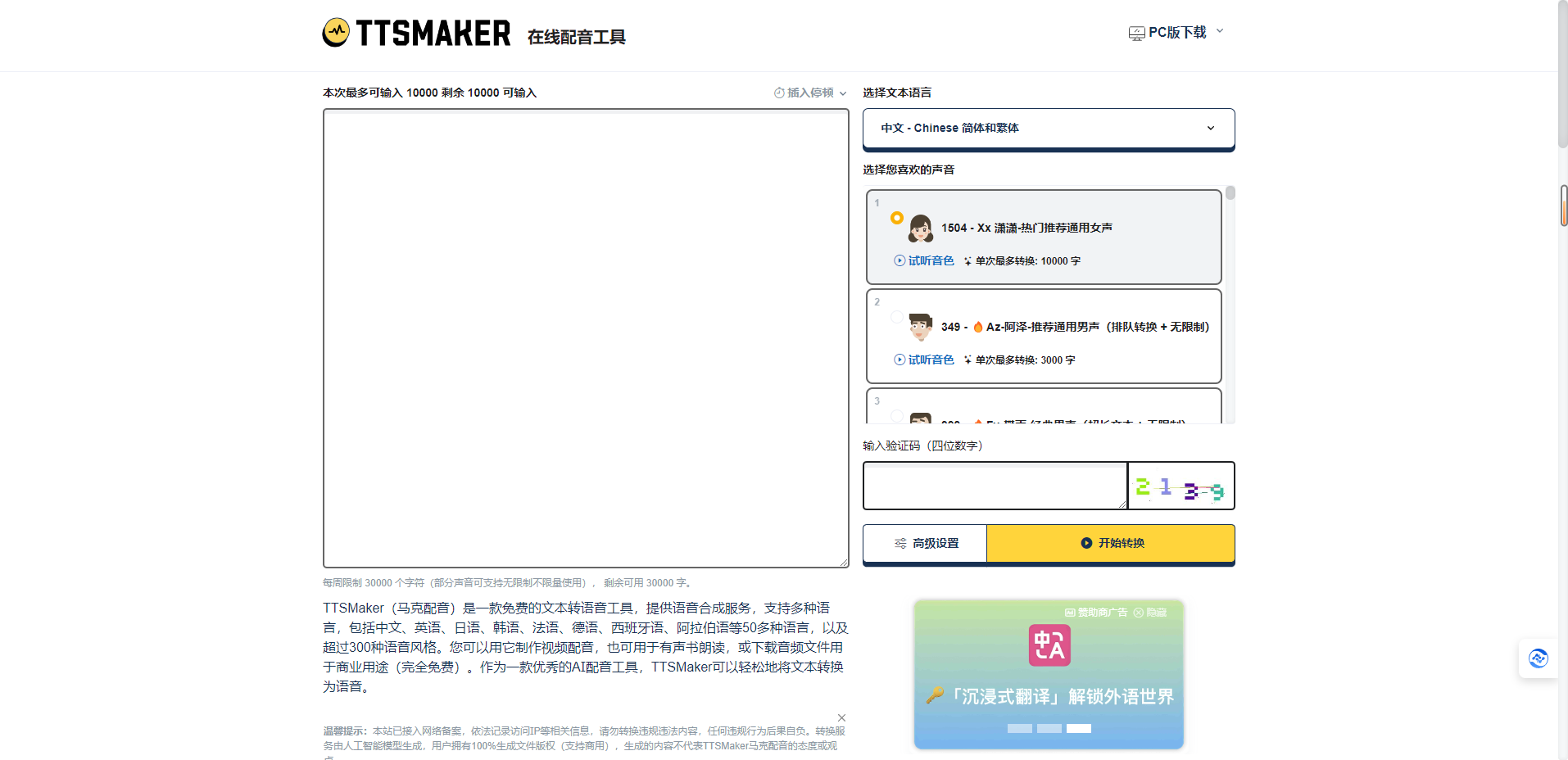Viewport: 1568px width, 760px height.
Task: Dismiss the 温馨提示 notice with the X
Action: [841, 717]
